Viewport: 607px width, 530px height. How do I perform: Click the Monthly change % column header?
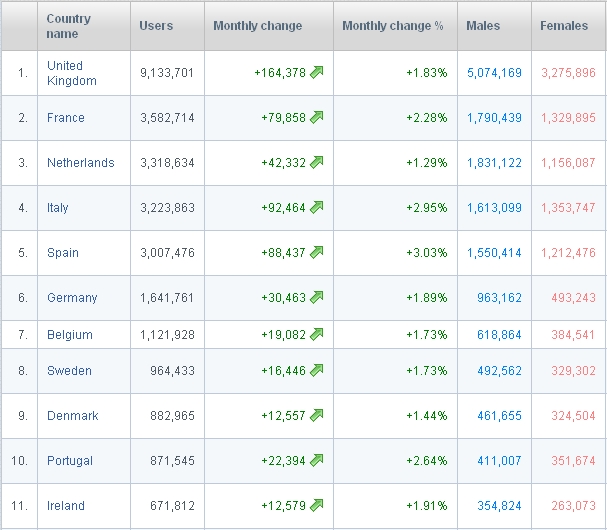392,26
